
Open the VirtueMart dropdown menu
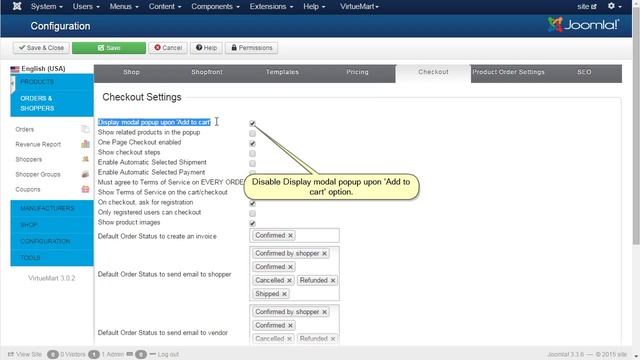pyautogui.click(x=359, y=7)
